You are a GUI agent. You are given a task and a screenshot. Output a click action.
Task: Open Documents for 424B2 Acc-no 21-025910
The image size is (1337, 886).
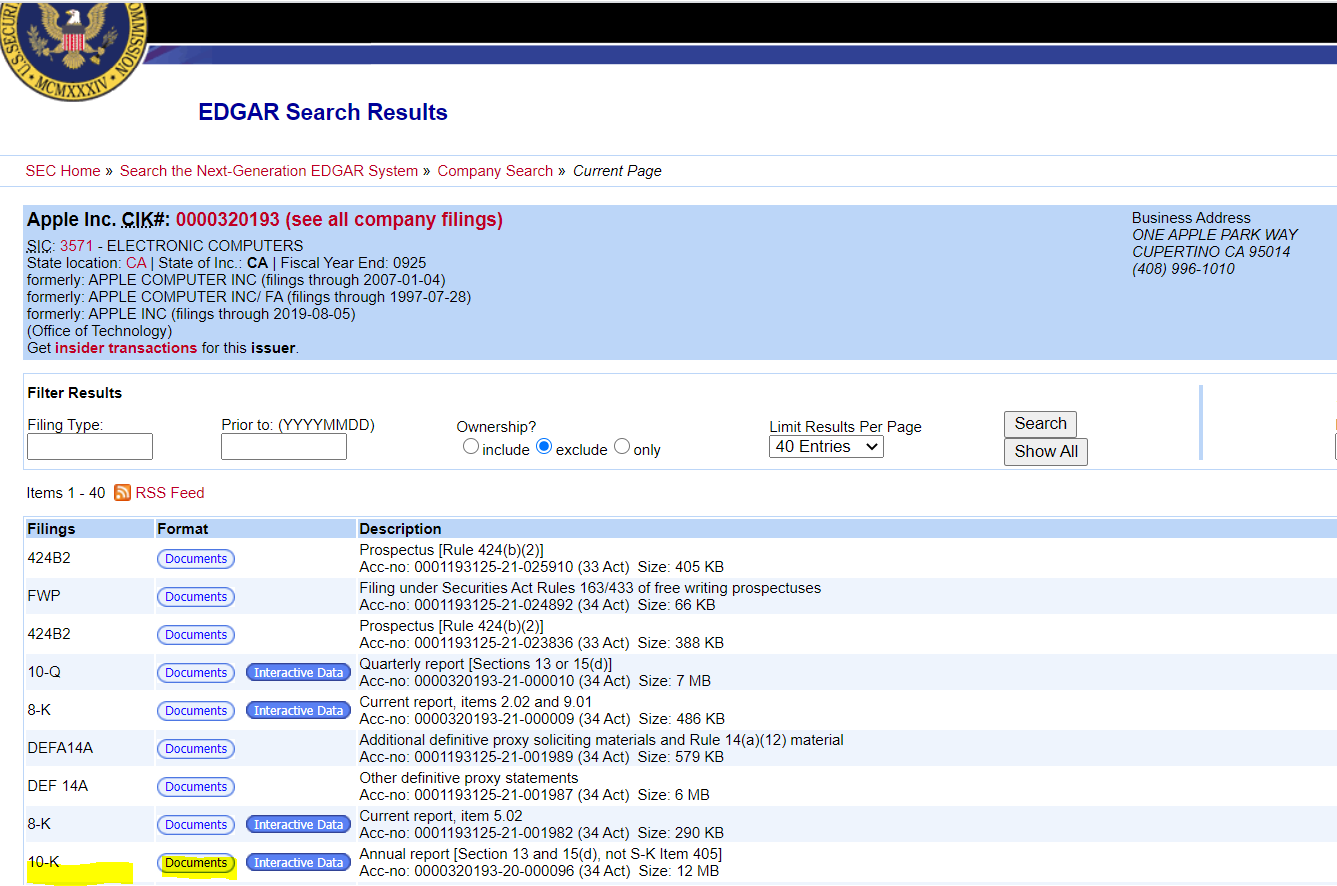click(196, 559)
